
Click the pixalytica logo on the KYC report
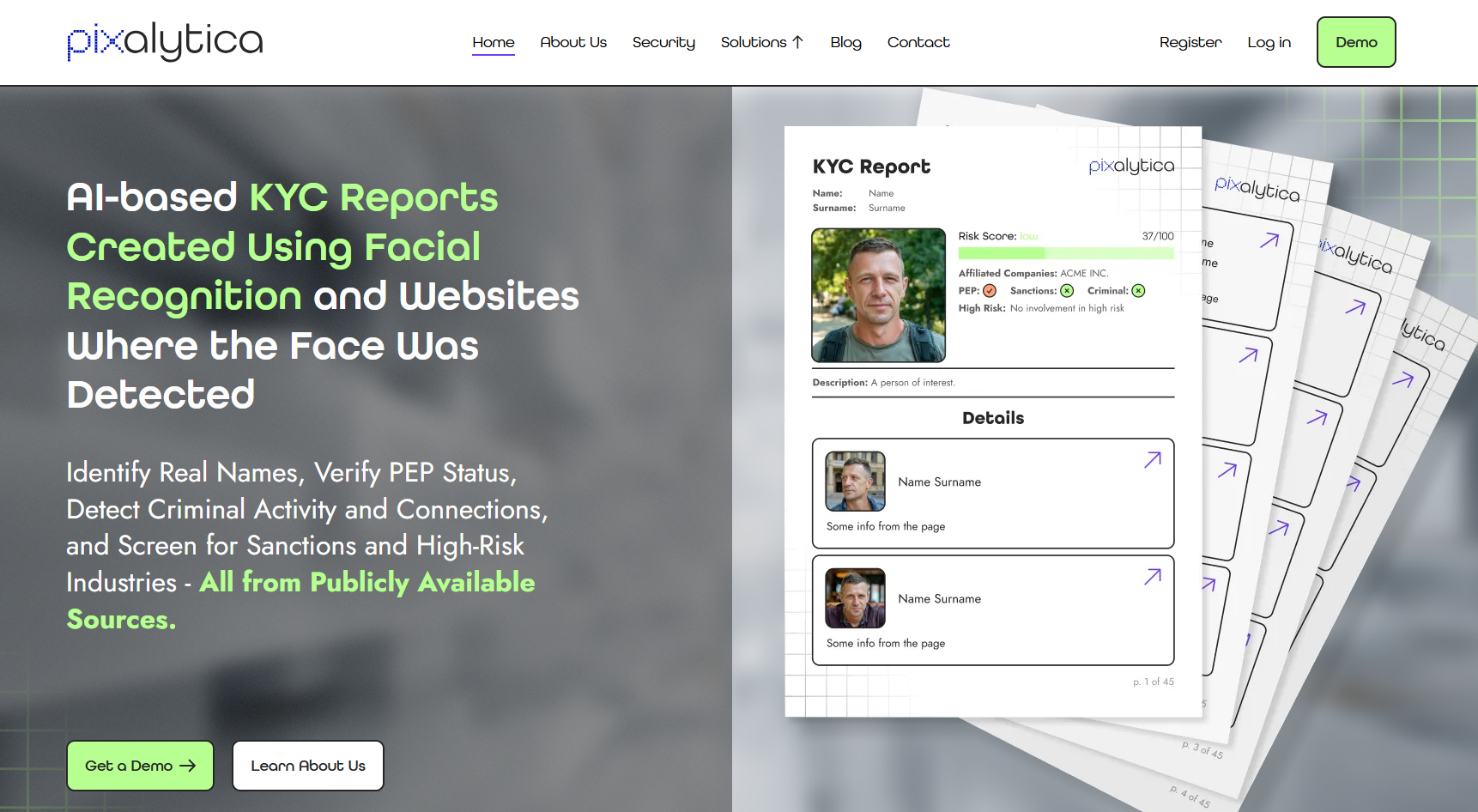(1131, 166)
